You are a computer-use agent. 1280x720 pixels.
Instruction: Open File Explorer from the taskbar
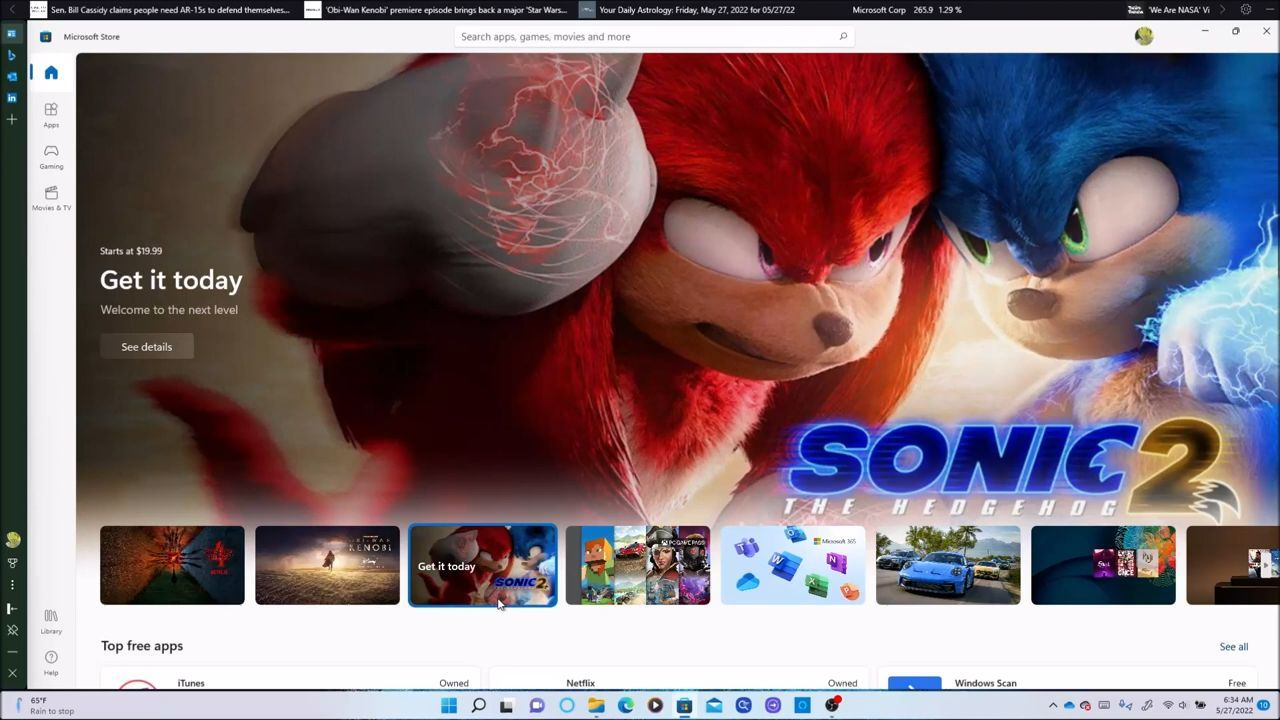tap(596, 705)
